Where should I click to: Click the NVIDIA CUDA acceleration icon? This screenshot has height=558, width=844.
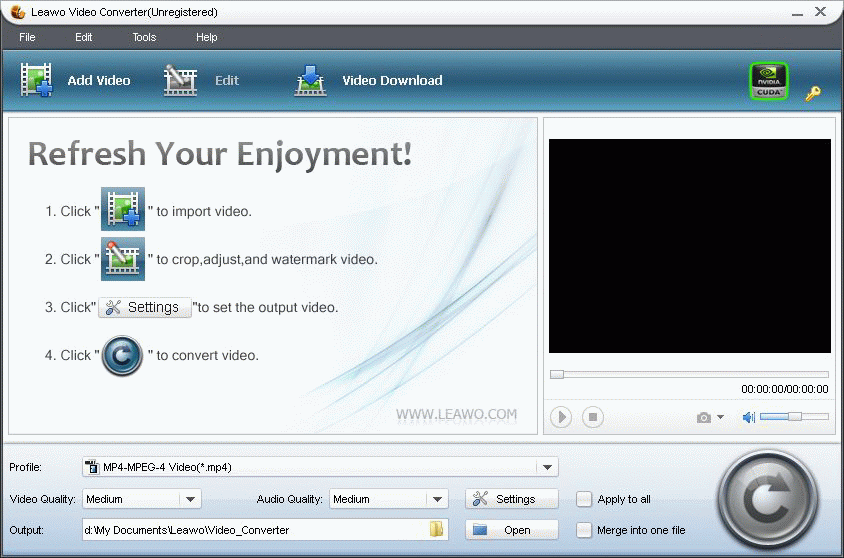click(x=769, y=81)
